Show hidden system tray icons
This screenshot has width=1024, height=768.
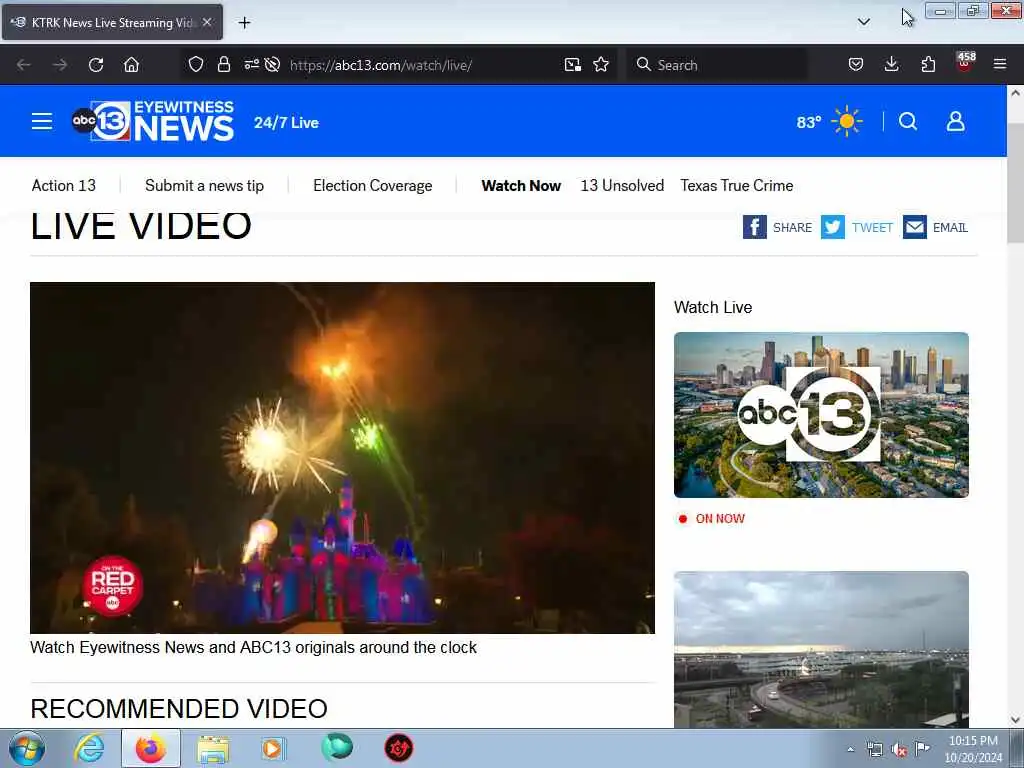click(x=850, y=750)
